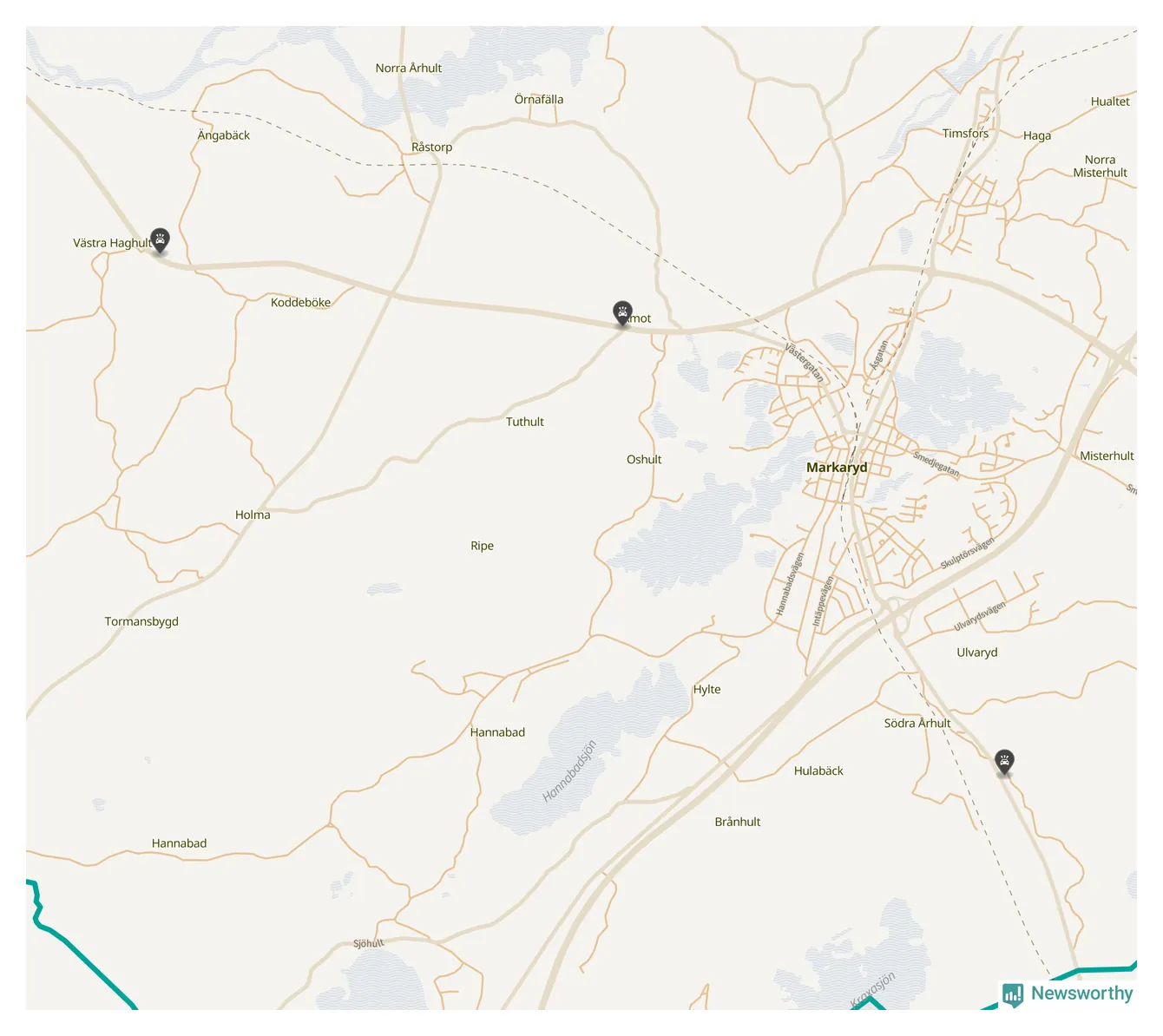
Task: Select the Norra Århult label
Action: (409, 68)
